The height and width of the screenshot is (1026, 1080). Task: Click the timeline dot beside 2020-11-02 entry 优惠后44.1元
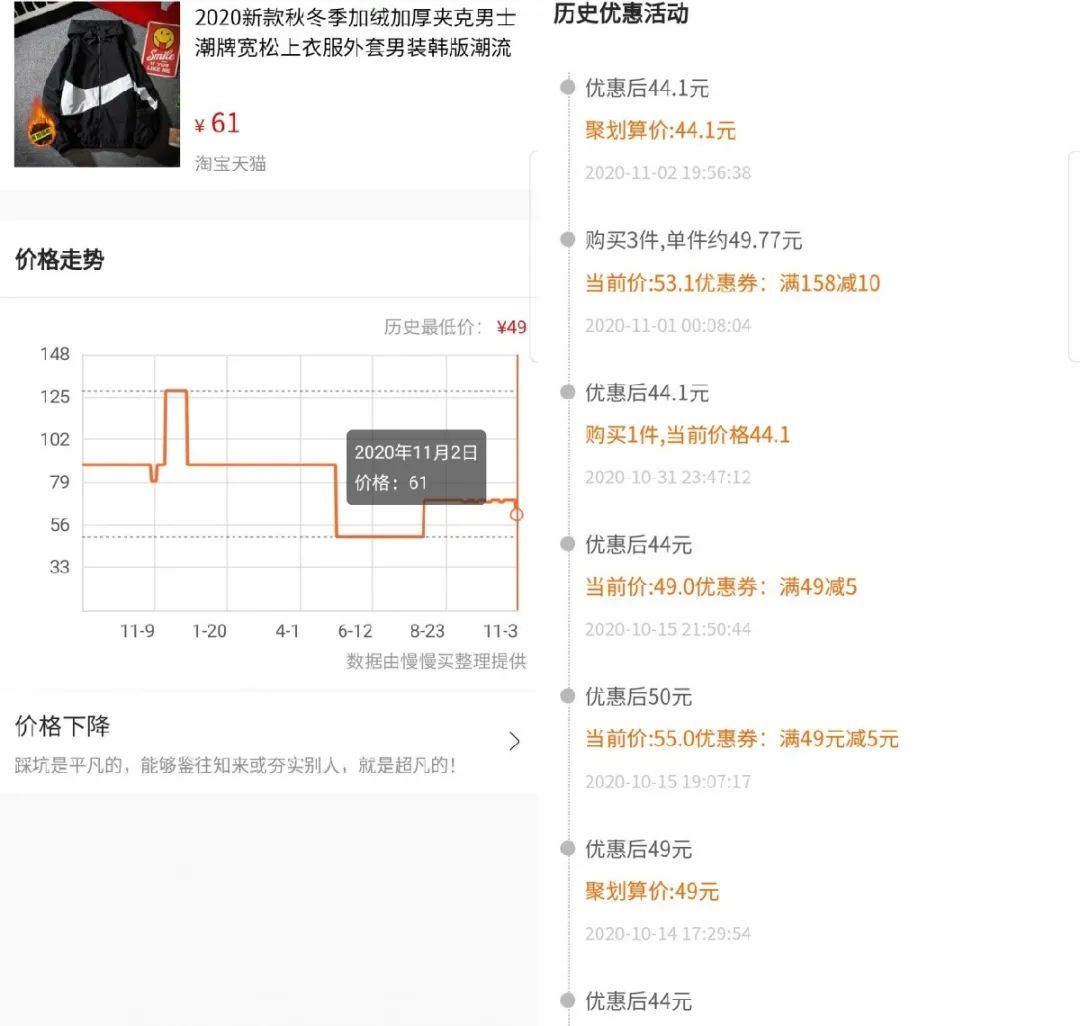point(568,87)
